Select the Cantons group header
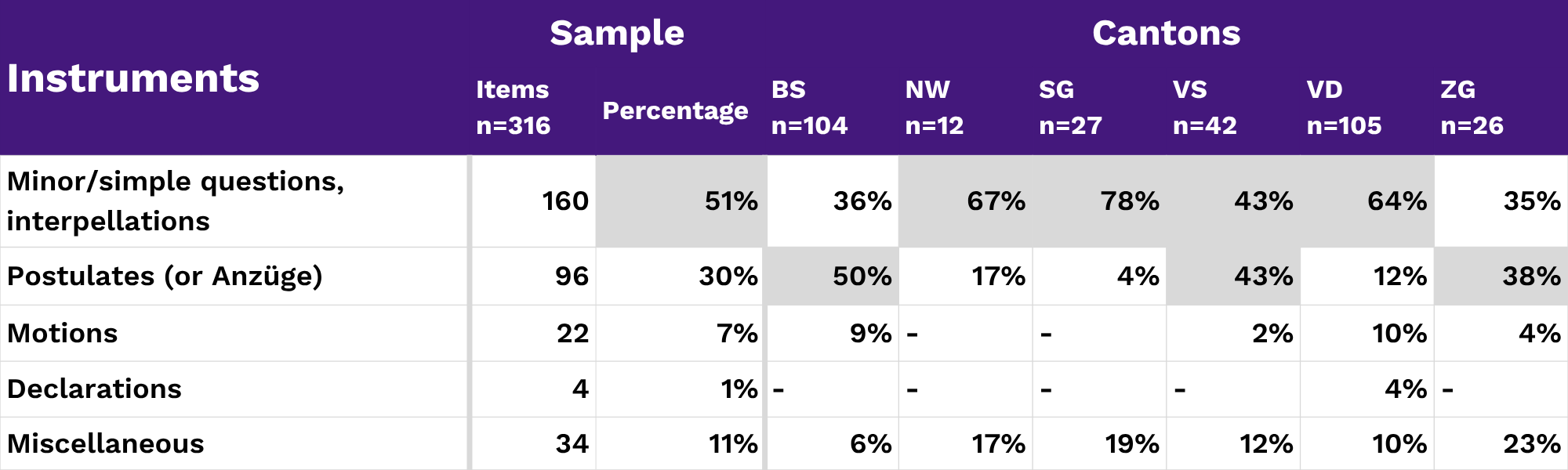Screen dimensions: 1568x470 pos(1166,33)
